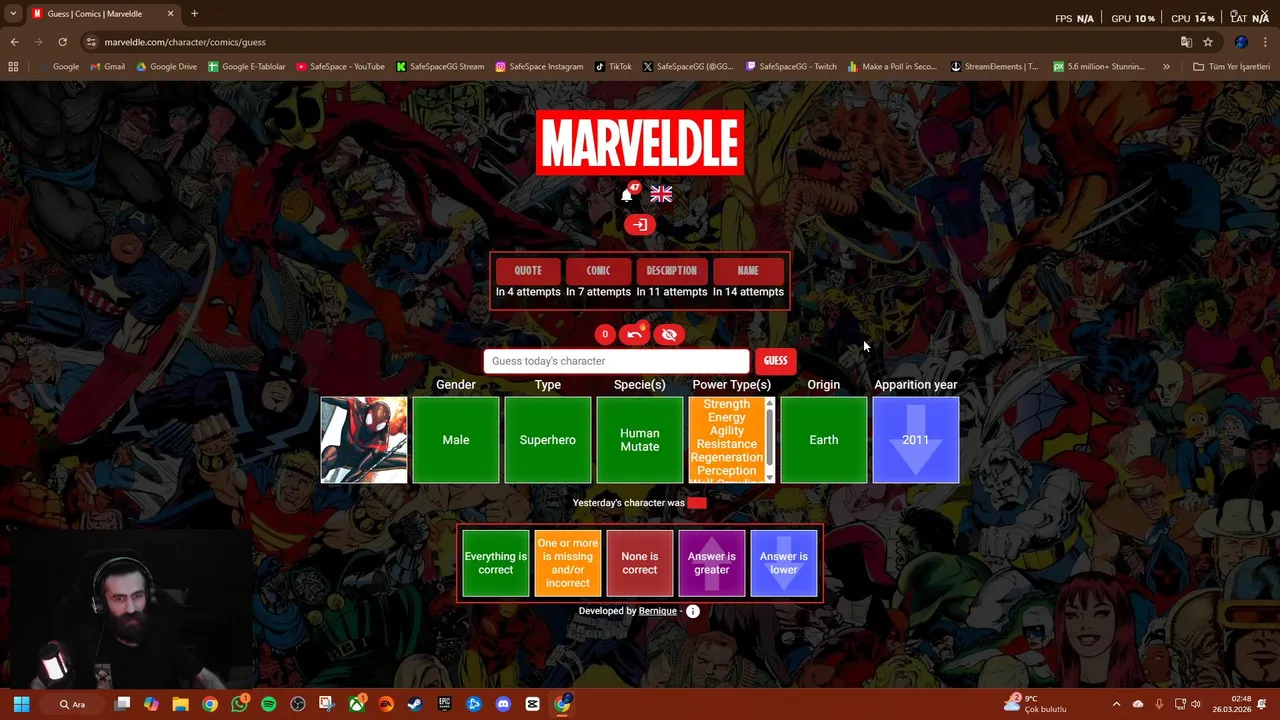Open TikTok bookmark
The width and height of the screenshot is (1280, 720).
point(613,67)
